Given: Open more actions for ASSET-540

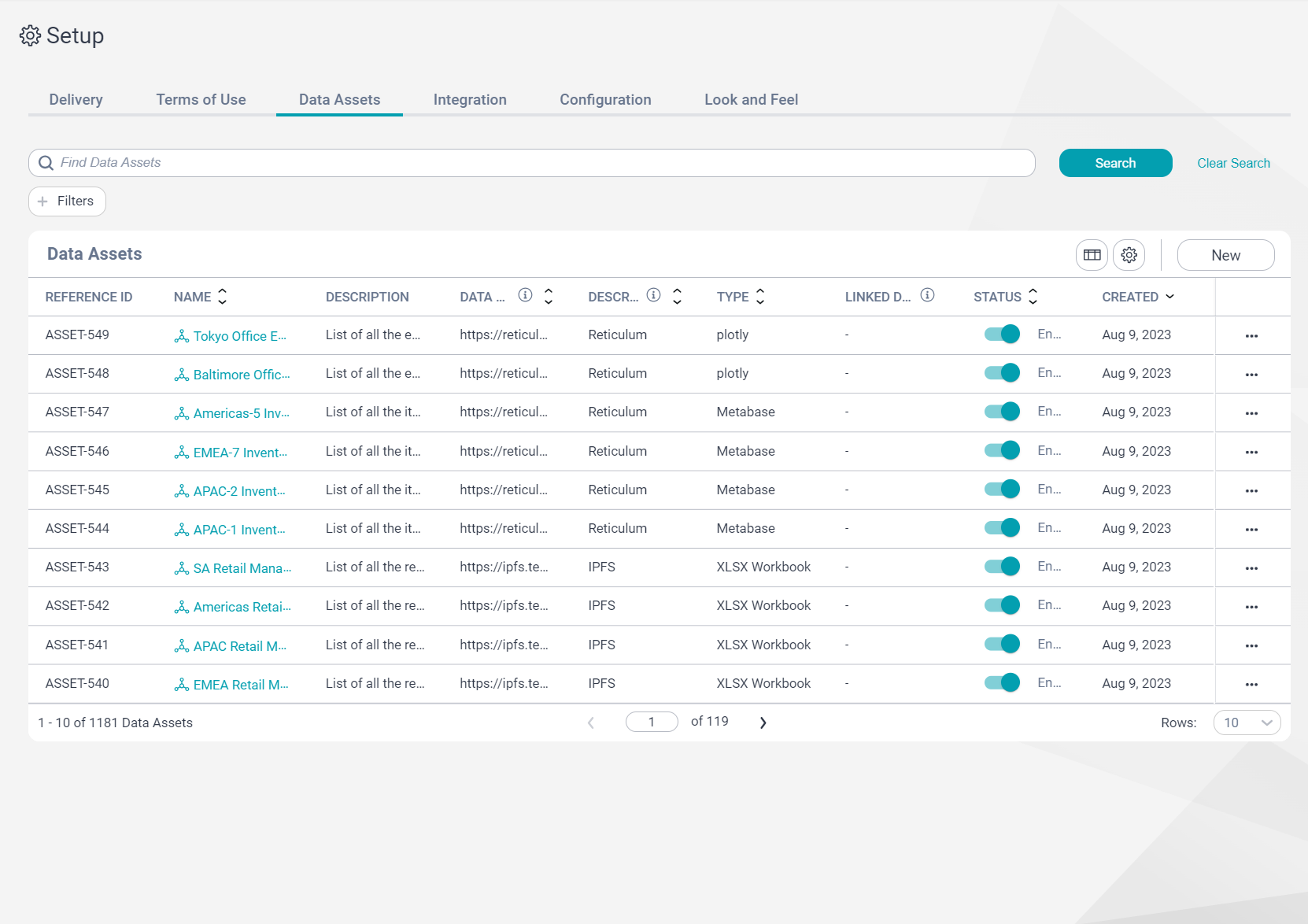Looking at the screenshot, I should coord(1251,685).
